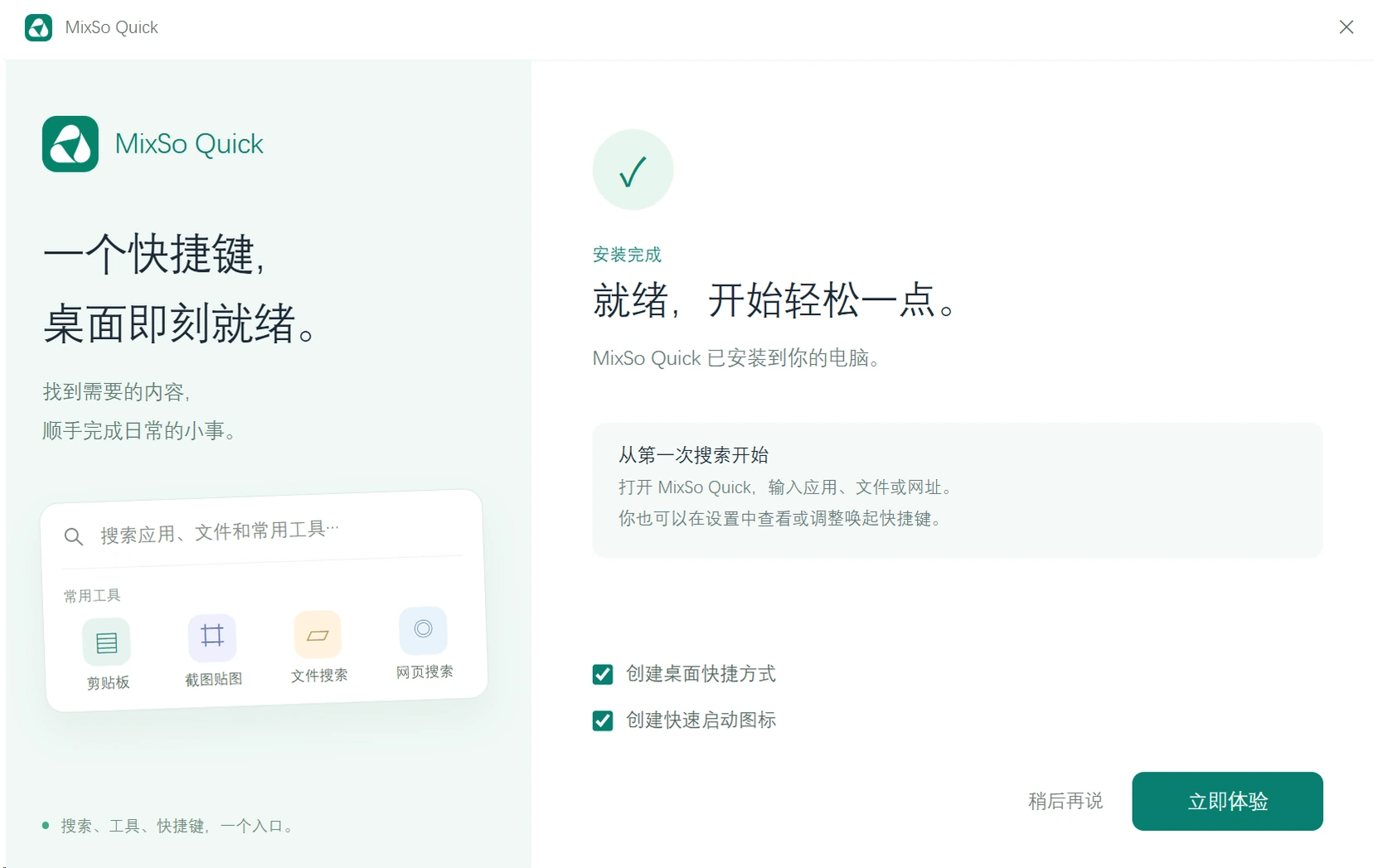Uncheck 创建桌面快捷方式 checkbox
The height and width of the screenshot is (868, 1378).
tap(603, 675)
